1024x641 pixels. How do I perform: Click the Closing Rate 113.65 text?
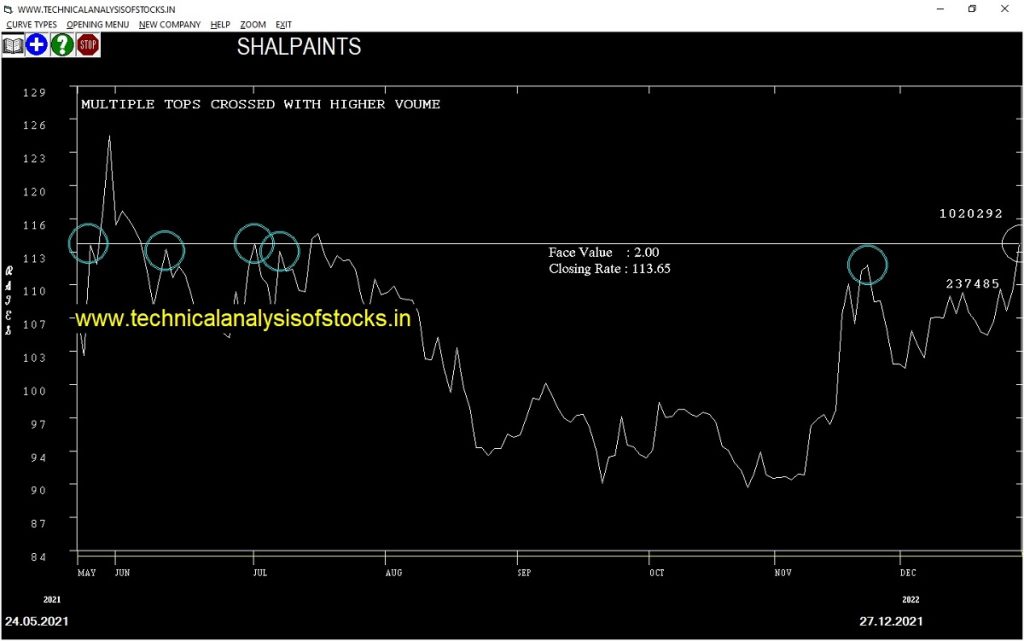point(609,269)
